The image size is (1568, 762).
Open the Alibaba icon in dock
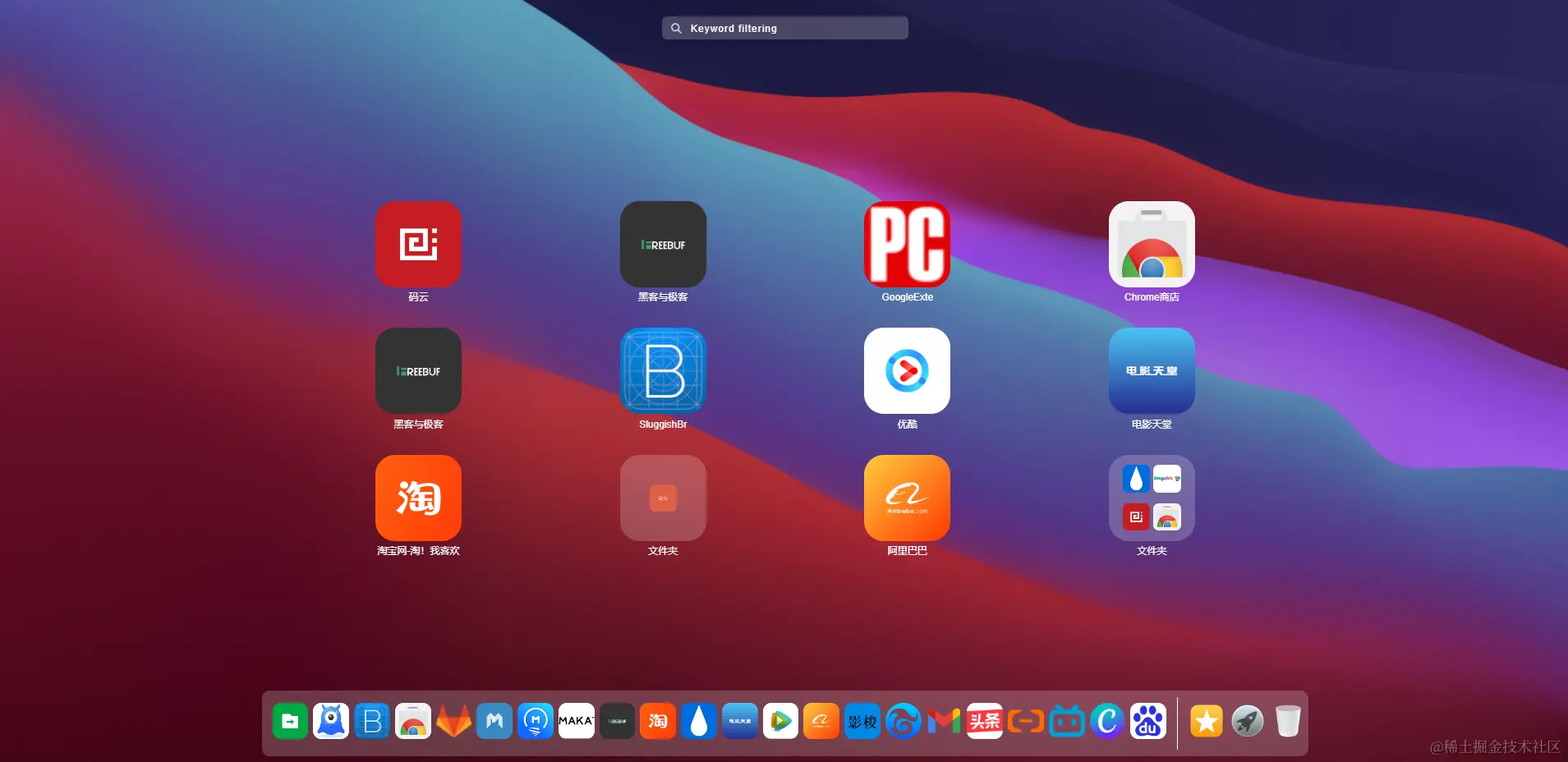tap(821, 721)
